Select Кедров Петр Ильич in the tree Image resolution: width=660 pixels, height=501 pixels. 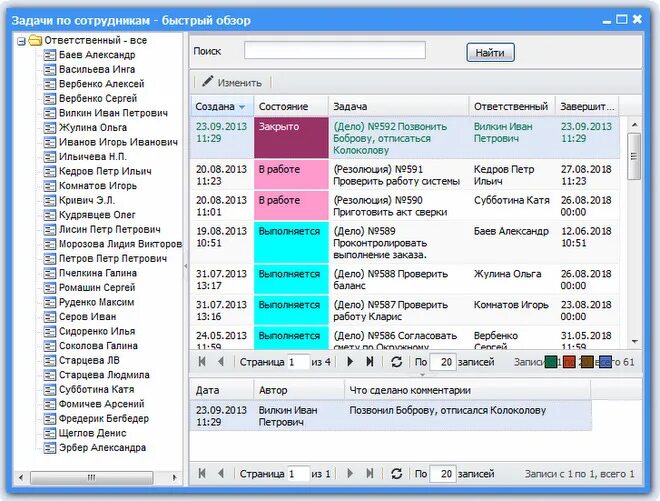pyautogui.click(x=105, y=171)
